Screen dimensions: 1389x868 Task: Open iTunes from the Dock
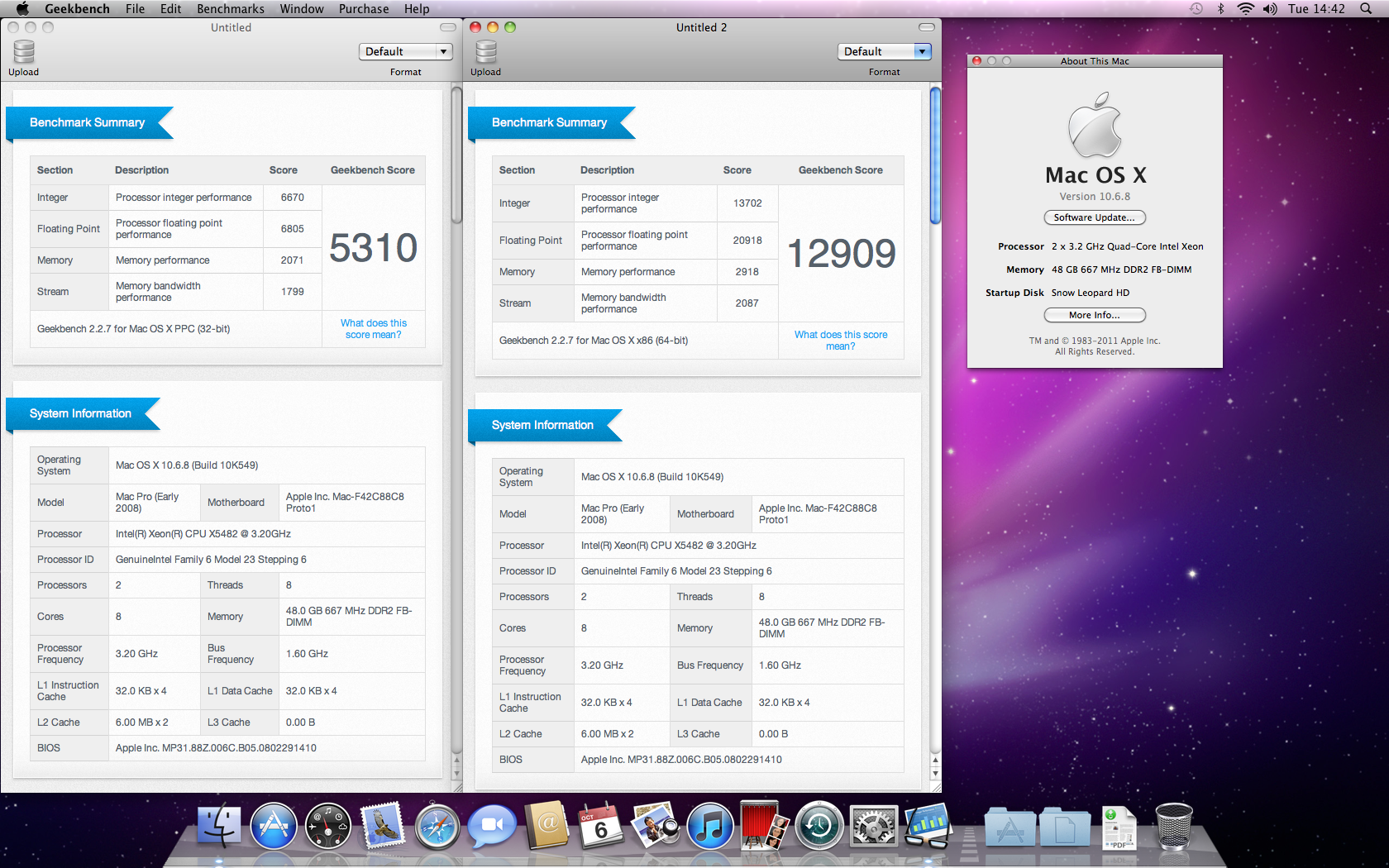click(710, 827)
